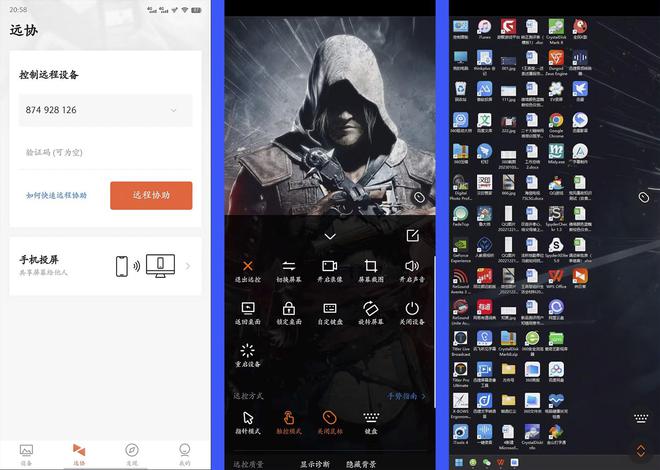Open 111.jpg image file on remote desktop
Viewport: 660px width, 470px height.
click(508, 93)
